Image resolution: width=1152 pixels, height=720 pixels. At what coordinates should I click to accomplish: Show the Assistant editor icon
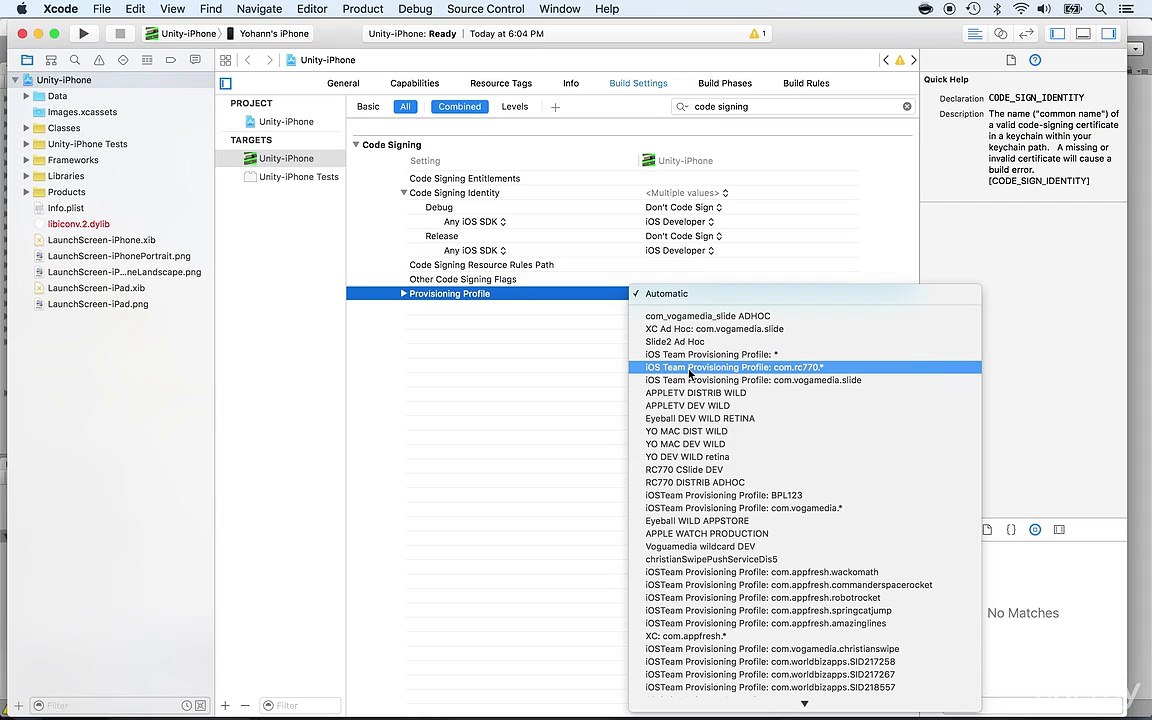click(x=1000, y=34)
